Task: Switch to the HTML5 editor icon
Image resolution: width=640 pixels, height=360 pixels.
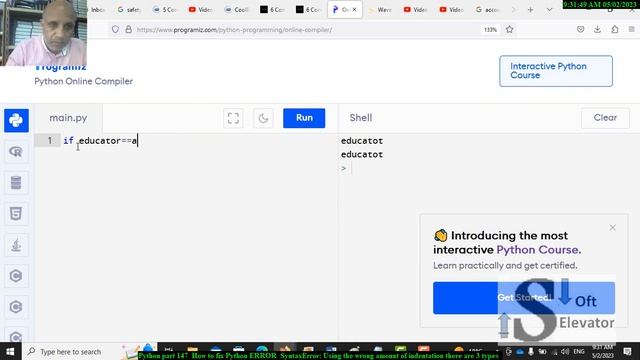Action: (16, 214)
